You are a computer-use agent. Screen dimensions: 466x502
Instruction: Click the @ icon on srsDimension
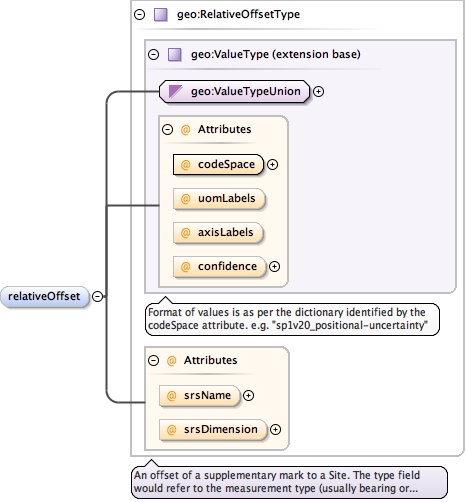[171, 430]
